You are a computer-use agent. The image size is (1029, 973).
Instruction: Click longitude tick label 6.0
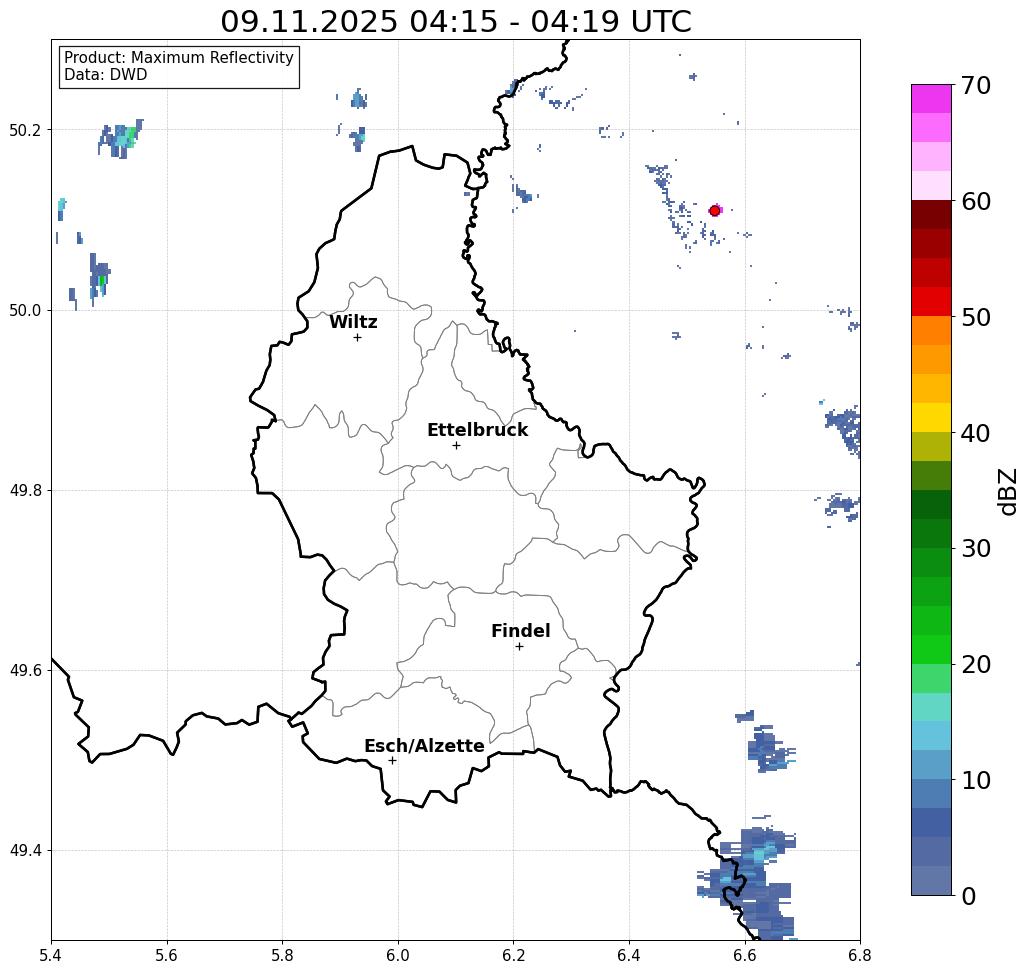(x=398, y=955)
